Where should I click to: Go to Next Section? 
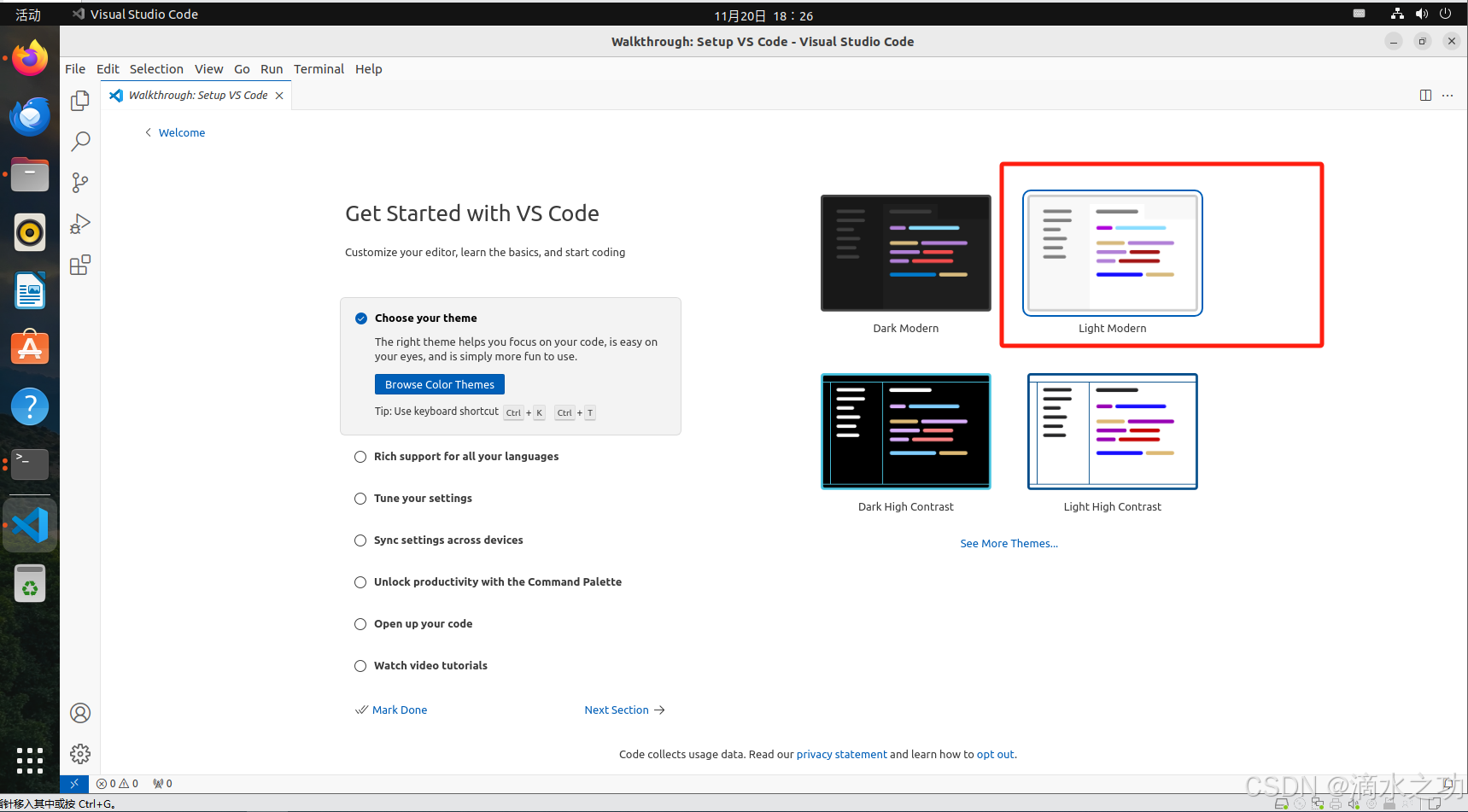point(624,710)
